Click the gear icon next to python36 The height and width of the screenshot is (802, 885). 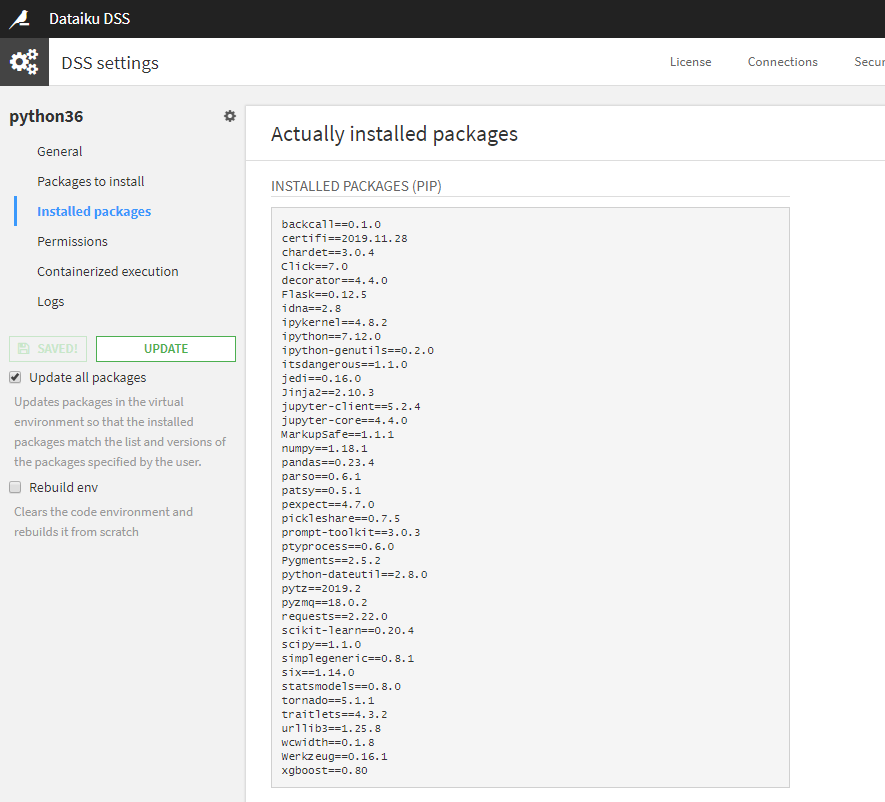tap(230, 116)
